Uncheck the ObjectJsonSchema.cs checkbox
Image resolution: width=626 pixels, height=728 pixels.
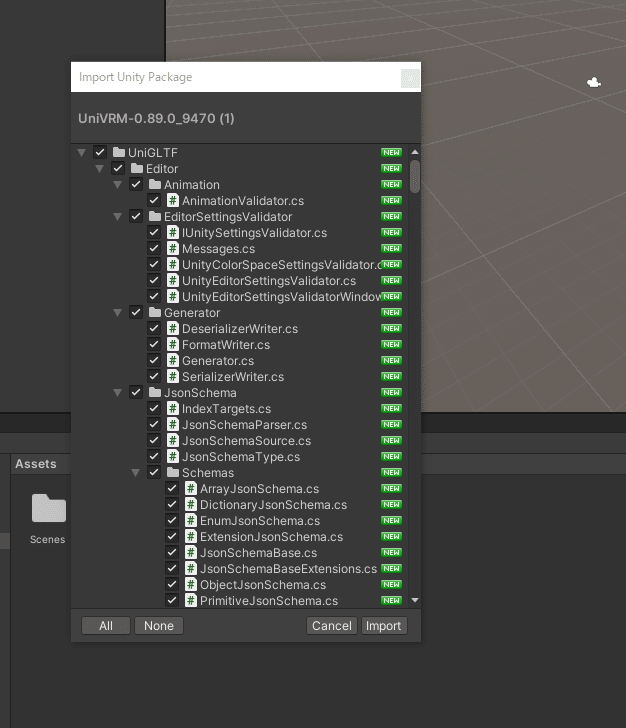coord(172,585)
